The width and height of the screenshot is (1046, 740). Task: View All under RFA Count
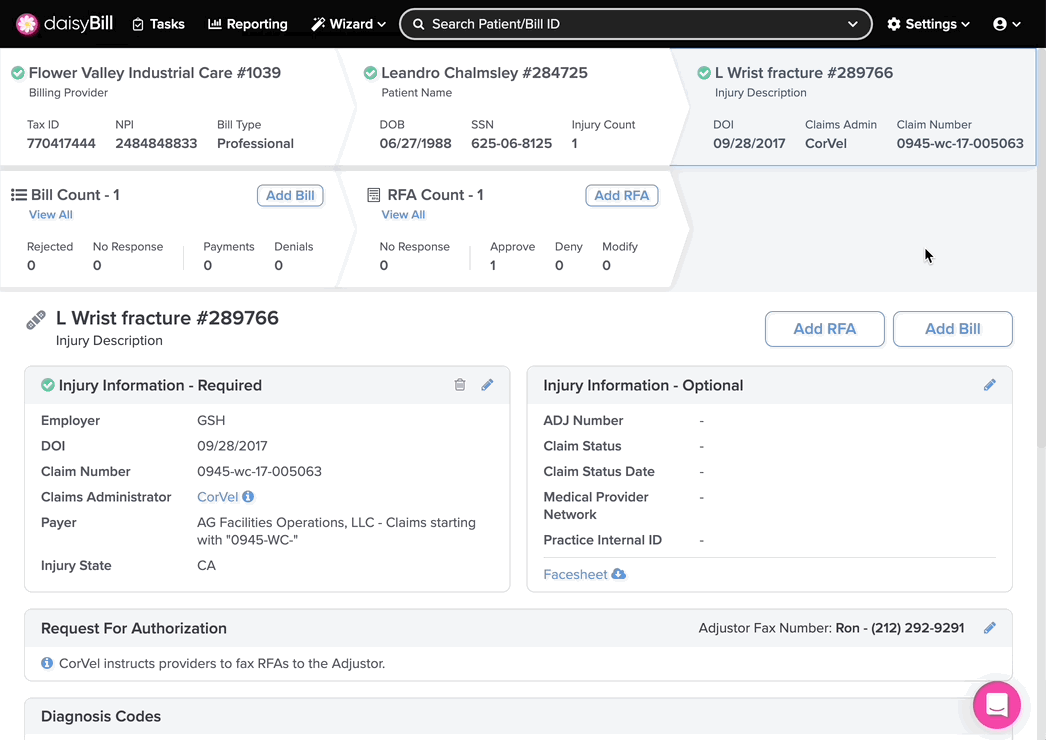pyautogui.click(x=403, y=215)
